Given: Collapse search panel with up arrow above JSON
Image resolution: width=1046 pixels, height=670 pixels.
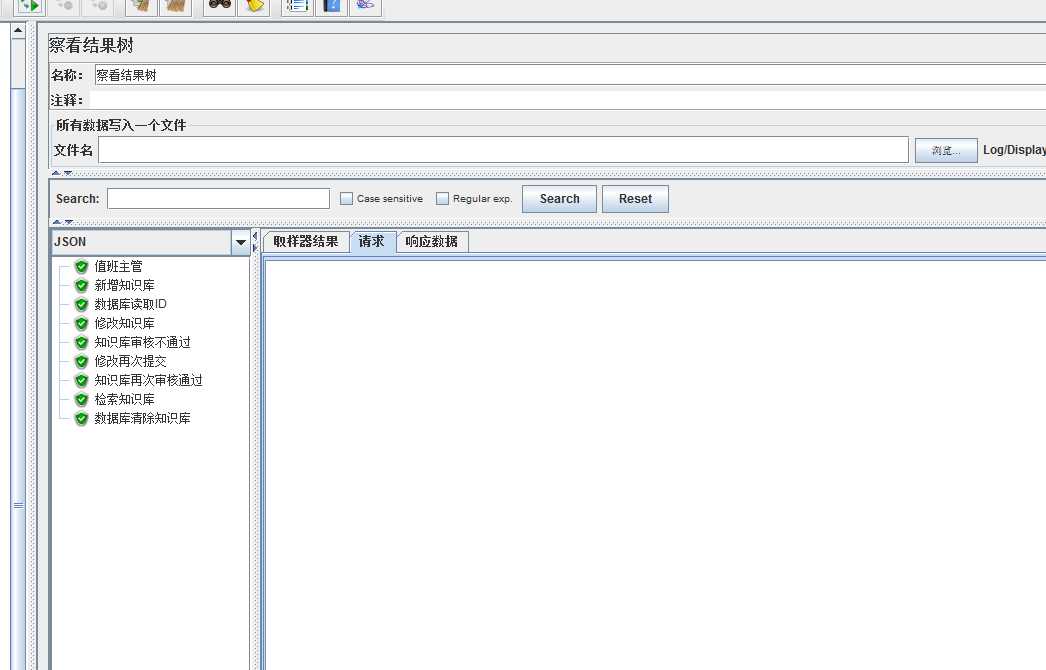Looking at the screenshot, I should pos(57,222).
